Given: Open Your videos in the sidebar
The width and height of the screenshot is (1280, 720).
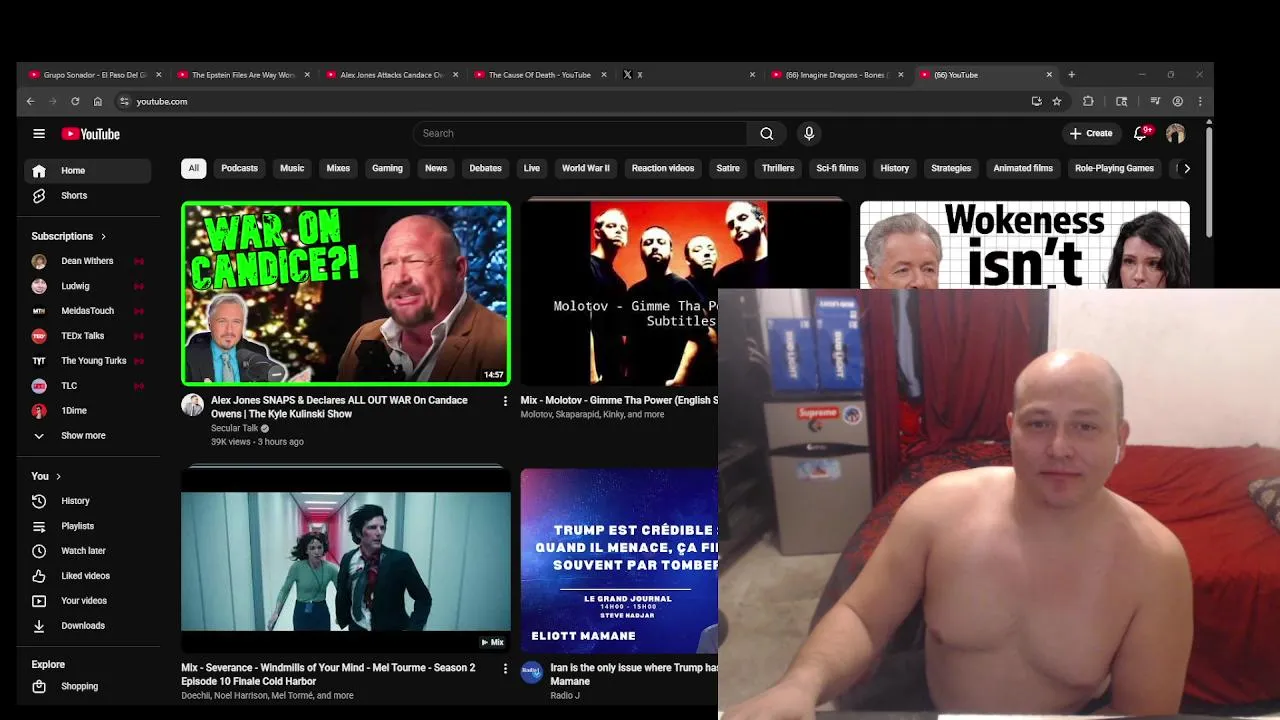Looking at the screenshot, I should 88,601.
